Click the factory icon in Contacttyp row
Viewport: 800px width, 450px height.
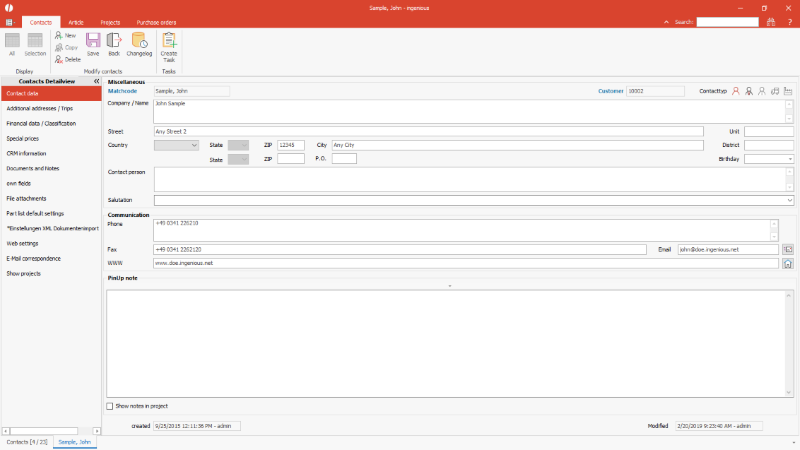pyautogui.click(x=788, y=91)
